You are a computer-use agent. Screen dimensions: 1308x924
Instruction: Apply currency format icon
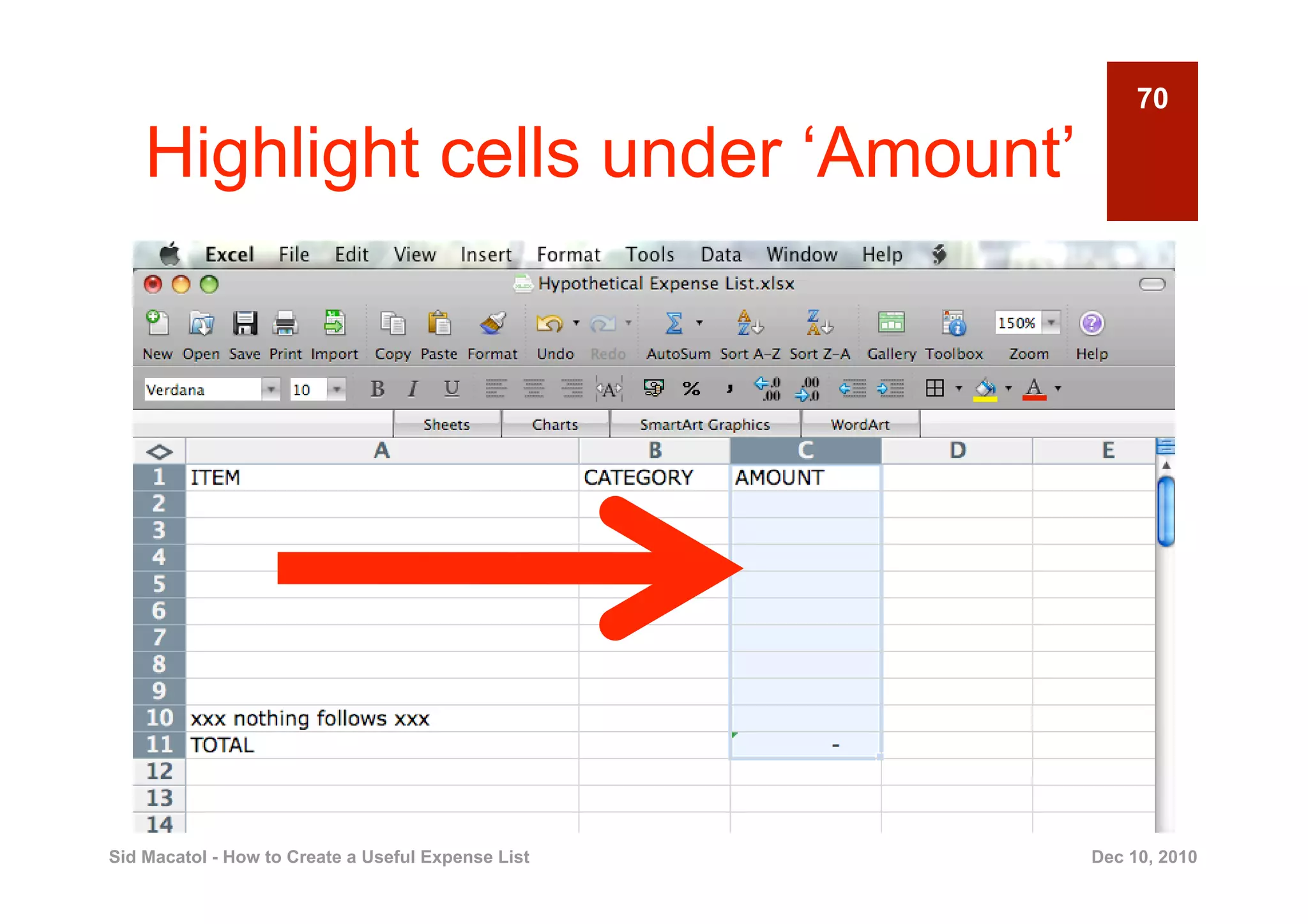[653, 388]
